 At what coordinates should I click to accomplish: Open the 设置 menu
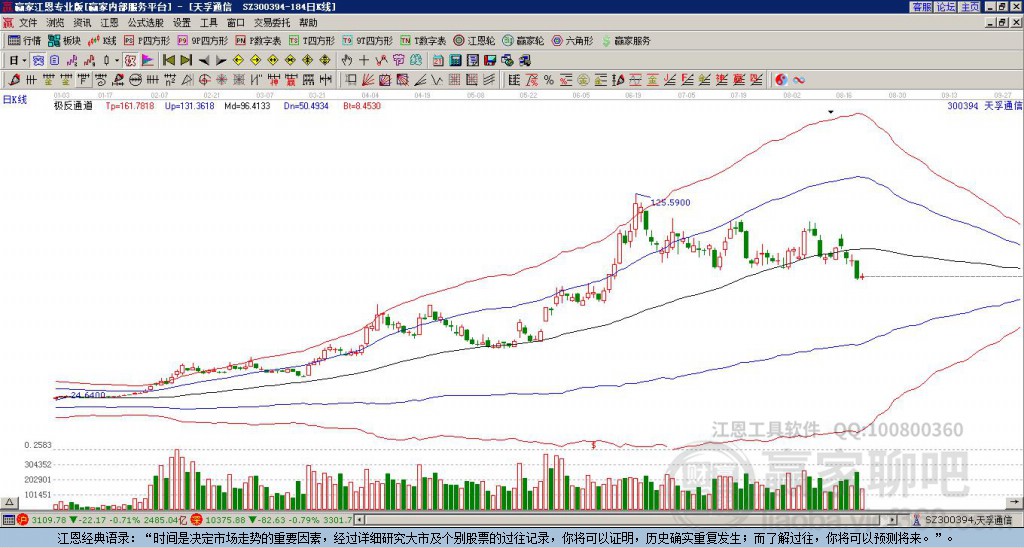click(182, 23)
